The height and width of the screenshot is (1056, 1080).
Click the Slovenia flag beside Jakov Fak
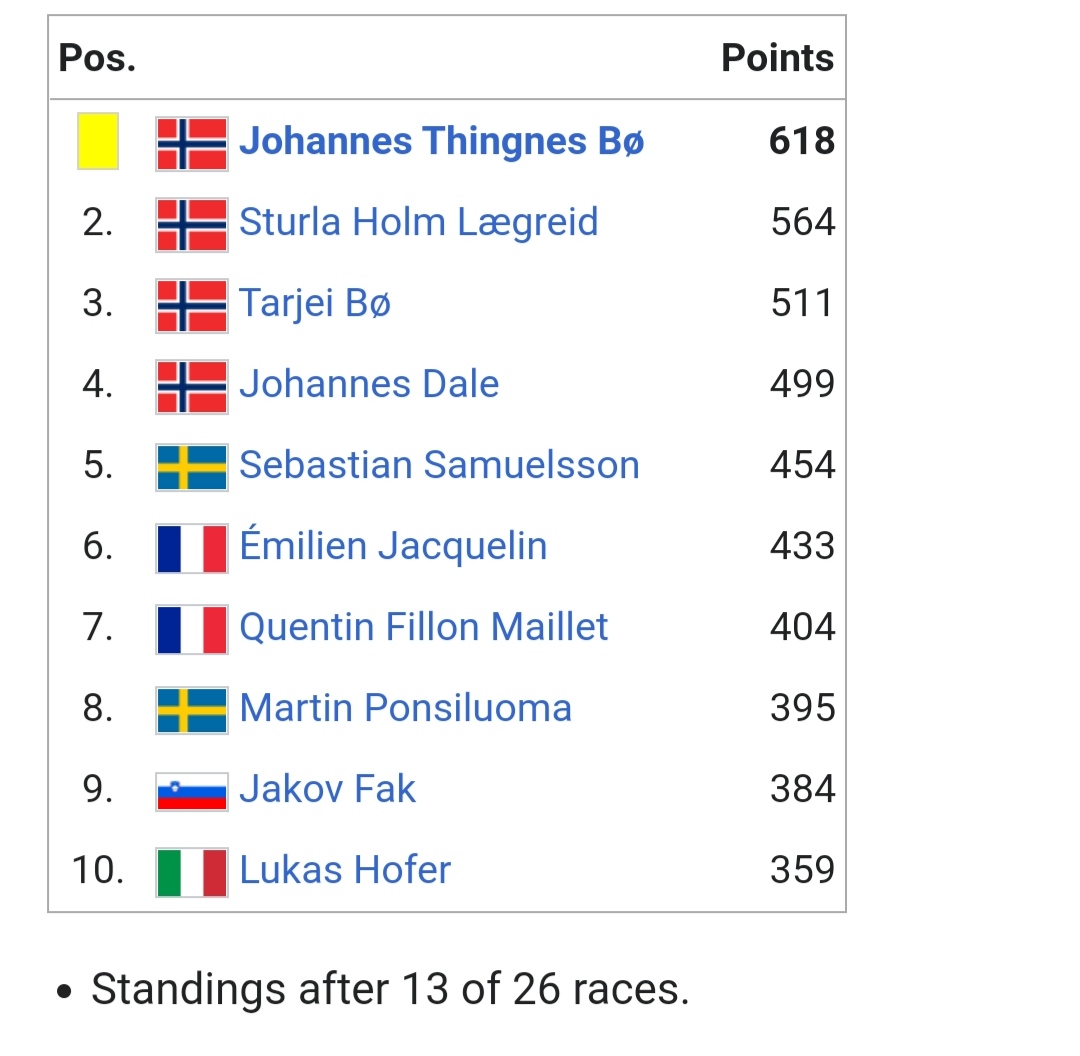click(x=192, y=791)
